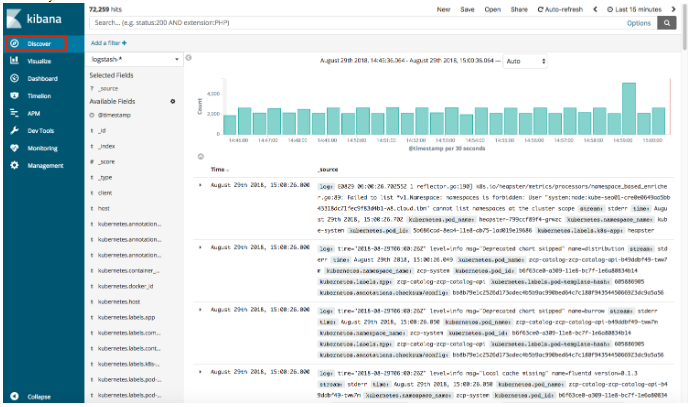Image resolution: width=698 pixels, height=407 pixels.
Task: Click the Dev Tools wrench icon
Action: (14, 130)
